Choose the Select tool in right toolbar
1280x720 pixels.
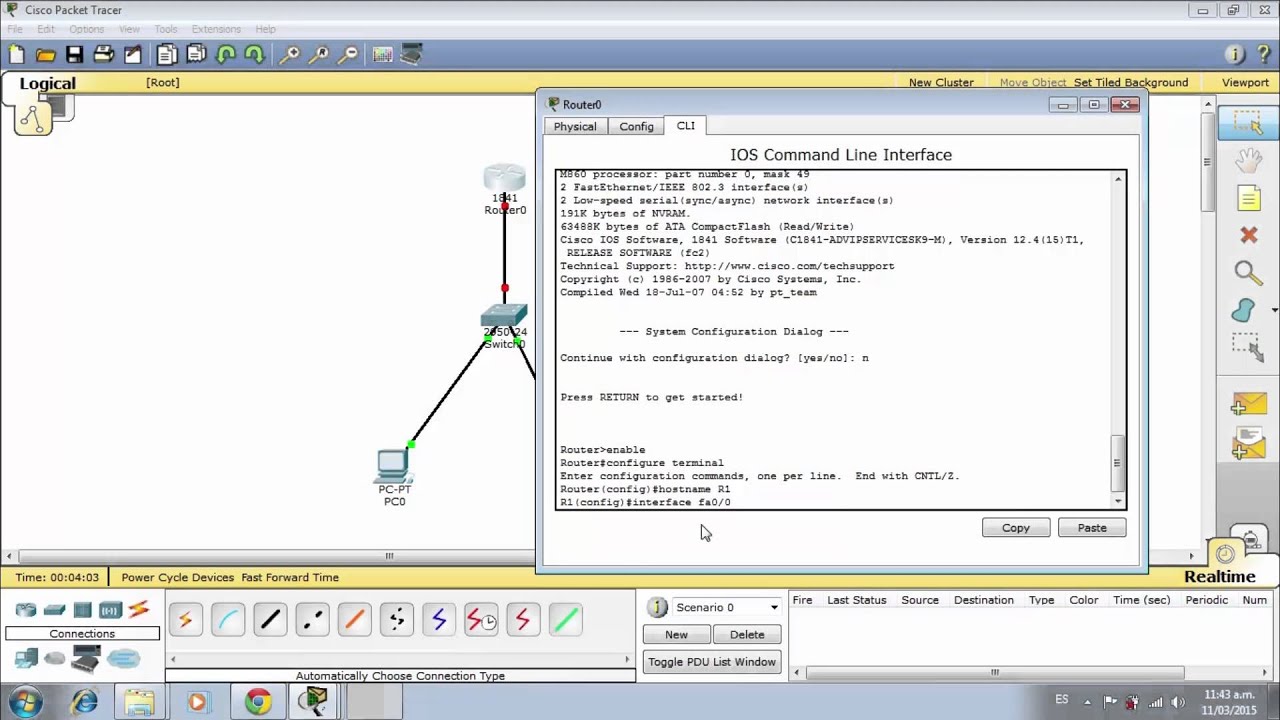pyautogui.click(x=1248, y=122)
